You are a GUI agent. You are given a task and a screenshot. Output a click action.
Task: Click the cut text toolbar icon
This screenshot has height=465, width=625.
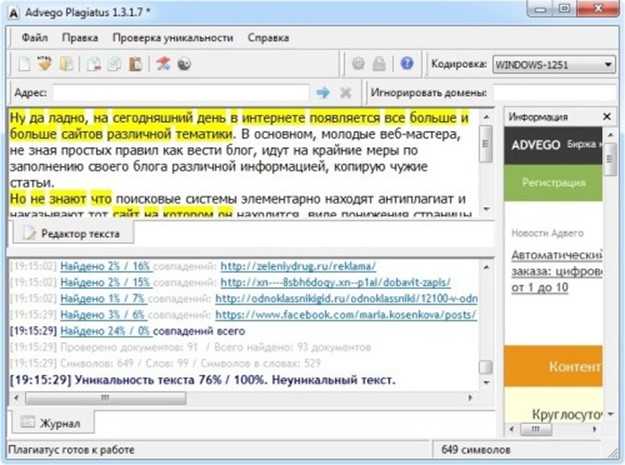tap(94, 64)
